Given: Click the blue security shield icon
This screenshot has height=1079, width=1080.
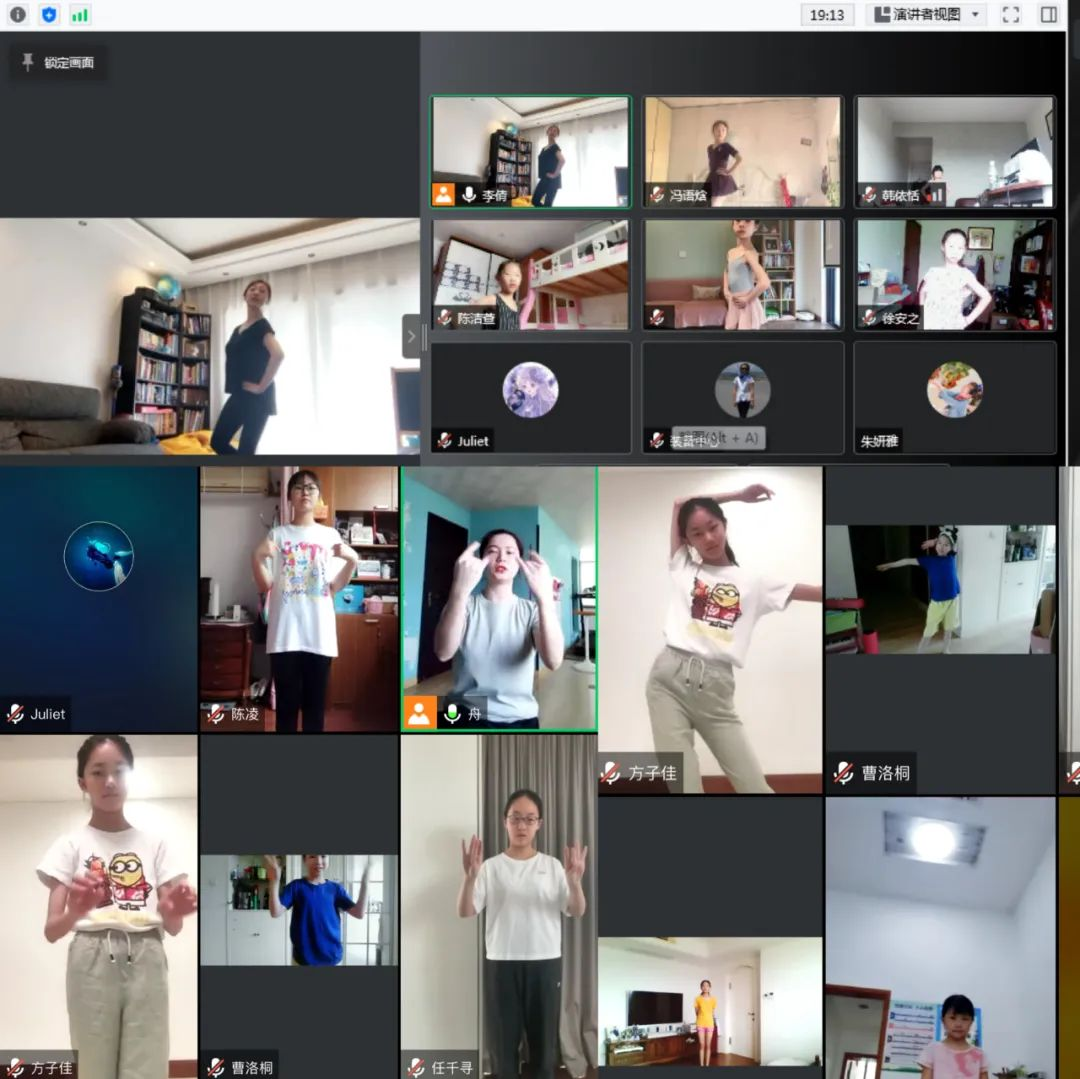Looking at the screenshot, I should pyautogui.click(x=49, y=14).
